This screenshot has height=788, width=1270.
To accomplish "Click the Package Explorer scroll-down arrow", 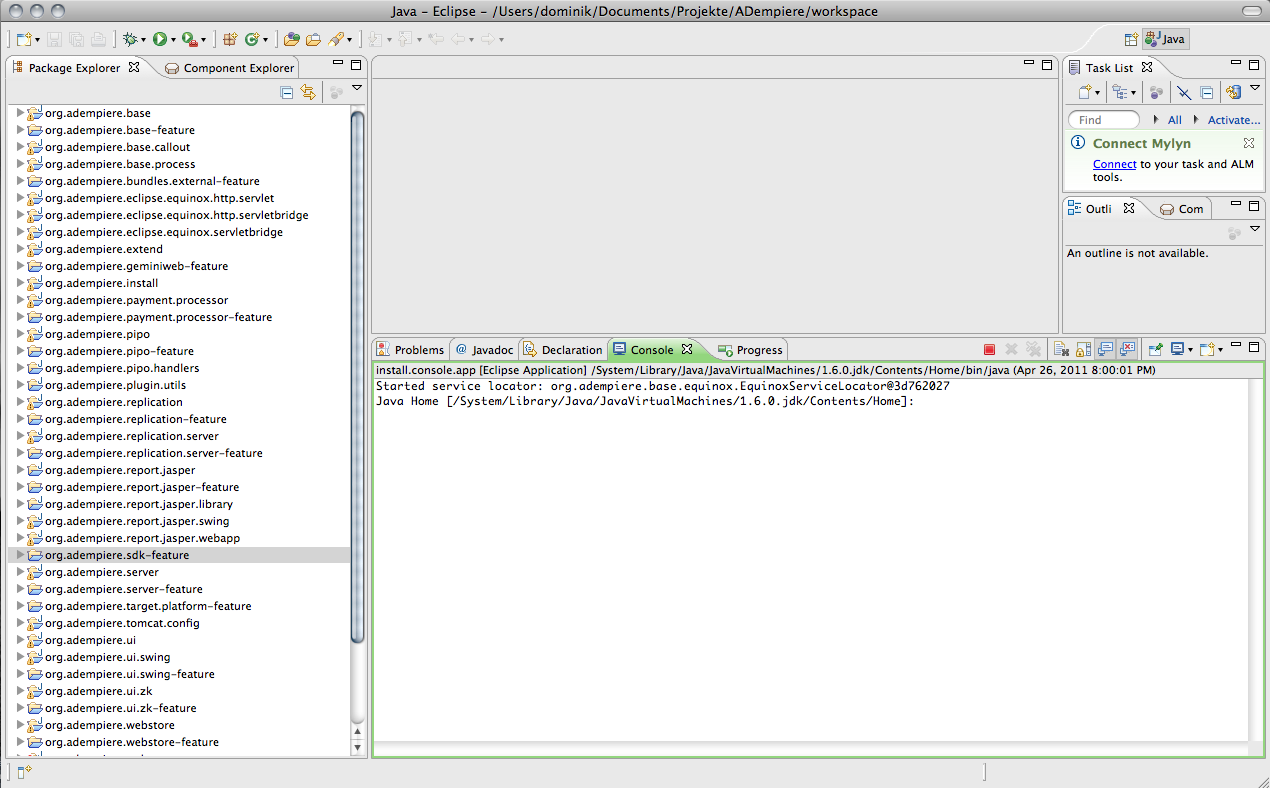I will point(358,747).
